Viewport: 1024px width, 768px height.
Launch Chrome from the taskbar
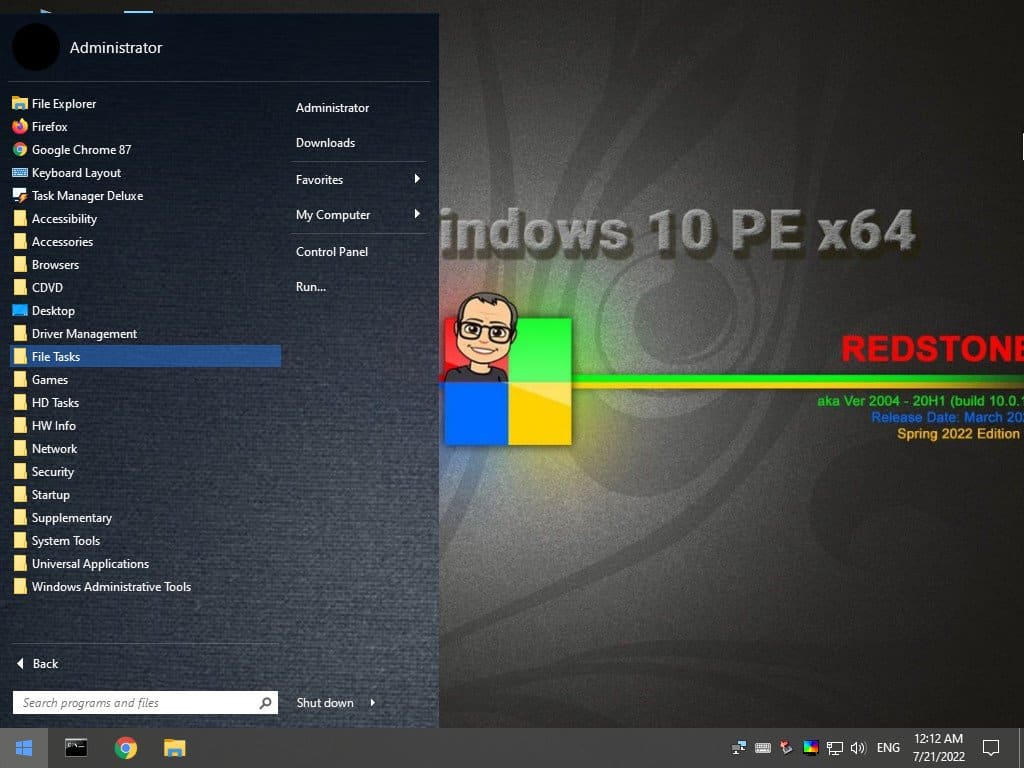coord(125,748)
